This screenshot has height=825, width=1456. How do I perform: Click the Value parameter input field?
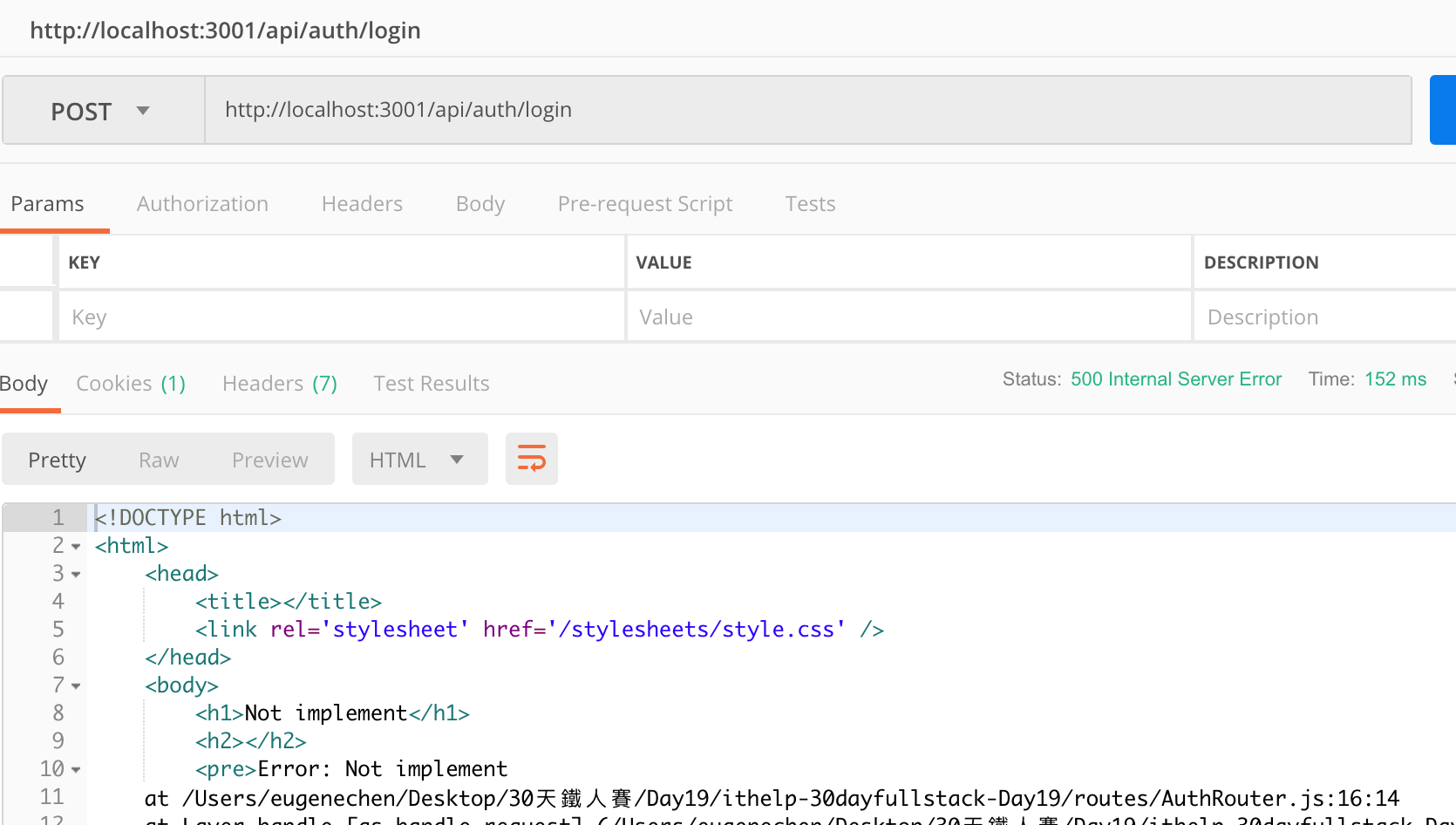(907, 317)
